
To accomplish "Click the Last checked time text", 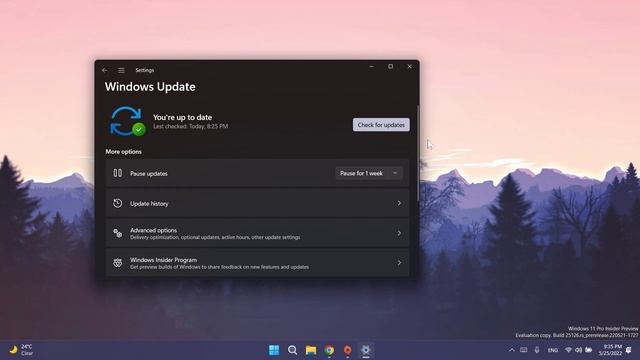I will [x=191, y=127].
